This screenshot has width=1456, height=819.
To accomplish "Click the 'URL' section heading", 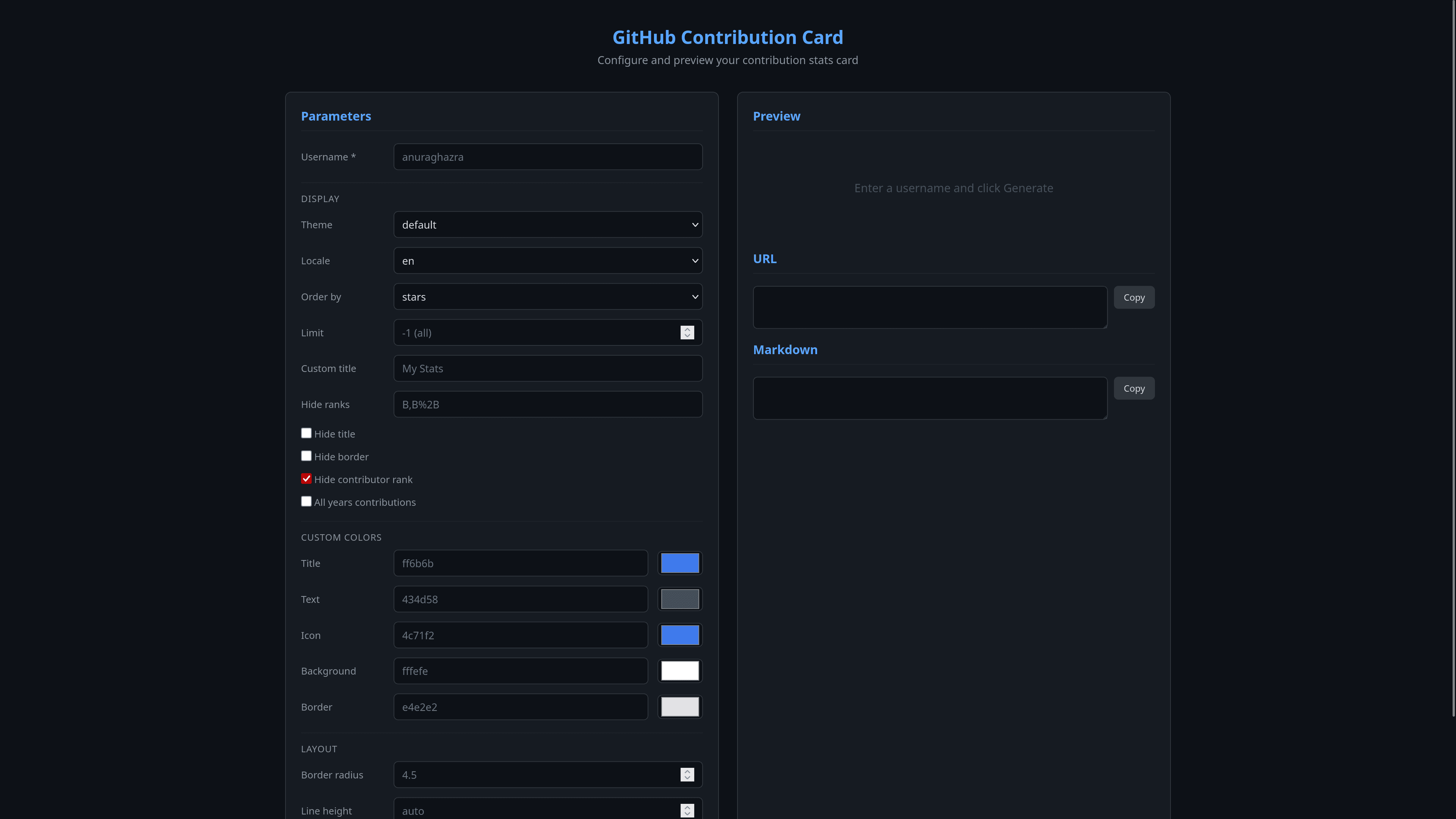I will (765, 259).
